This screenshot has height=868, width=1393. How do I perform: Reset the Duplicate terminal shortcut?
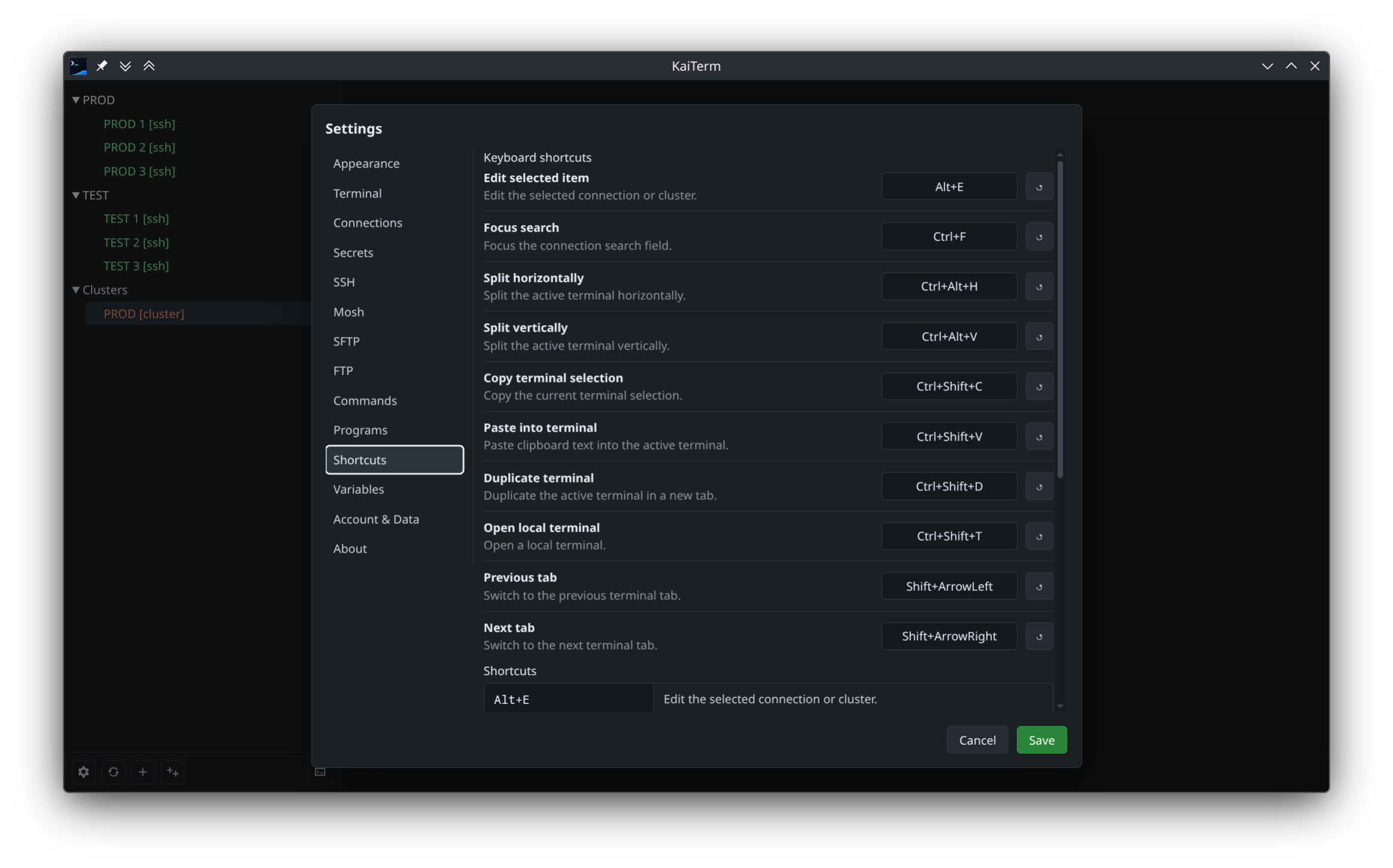click(x=1039, y=486)
